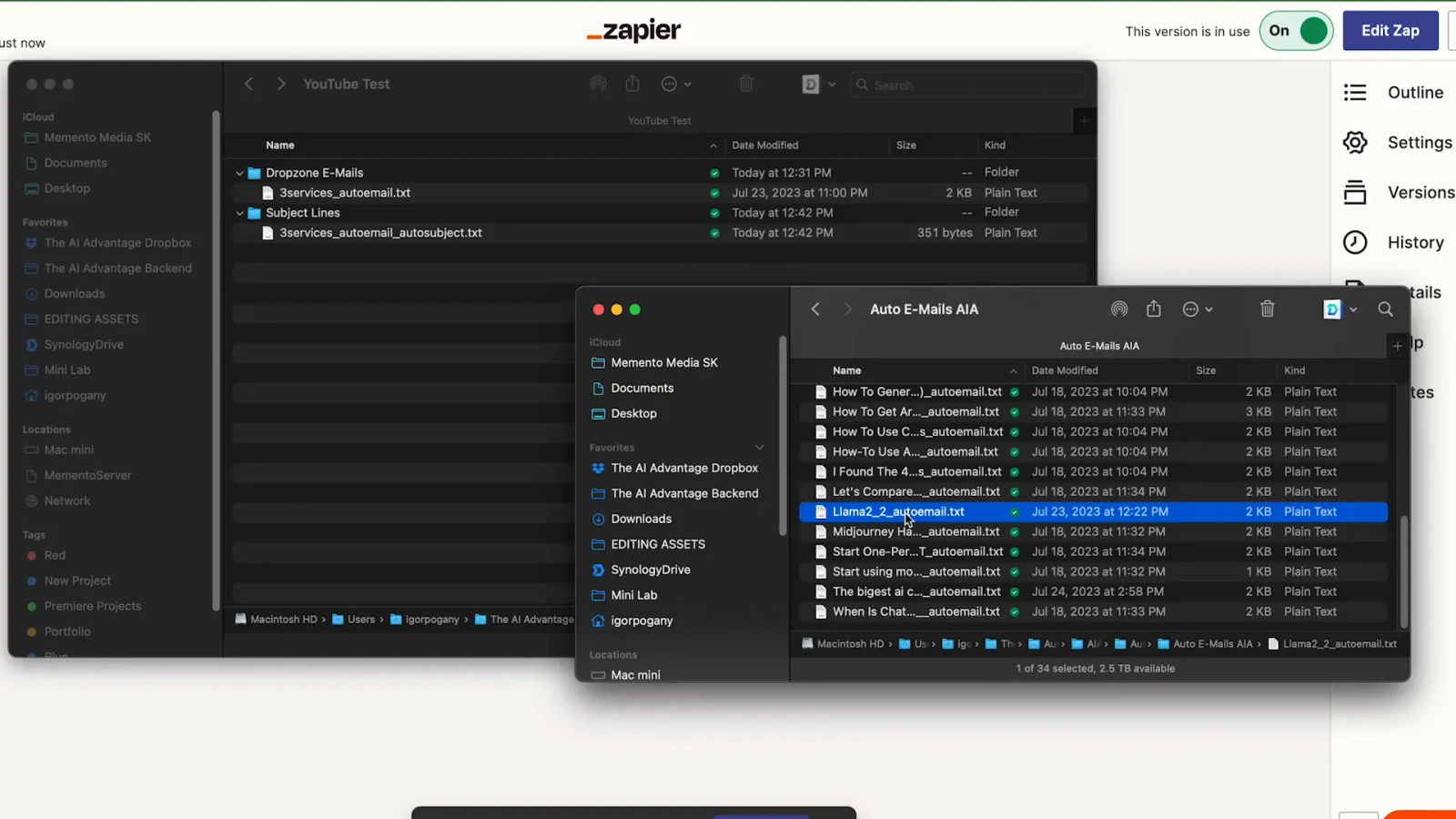Open action menu in Auto E-Mails AIA toolbar

(1197, 309)
